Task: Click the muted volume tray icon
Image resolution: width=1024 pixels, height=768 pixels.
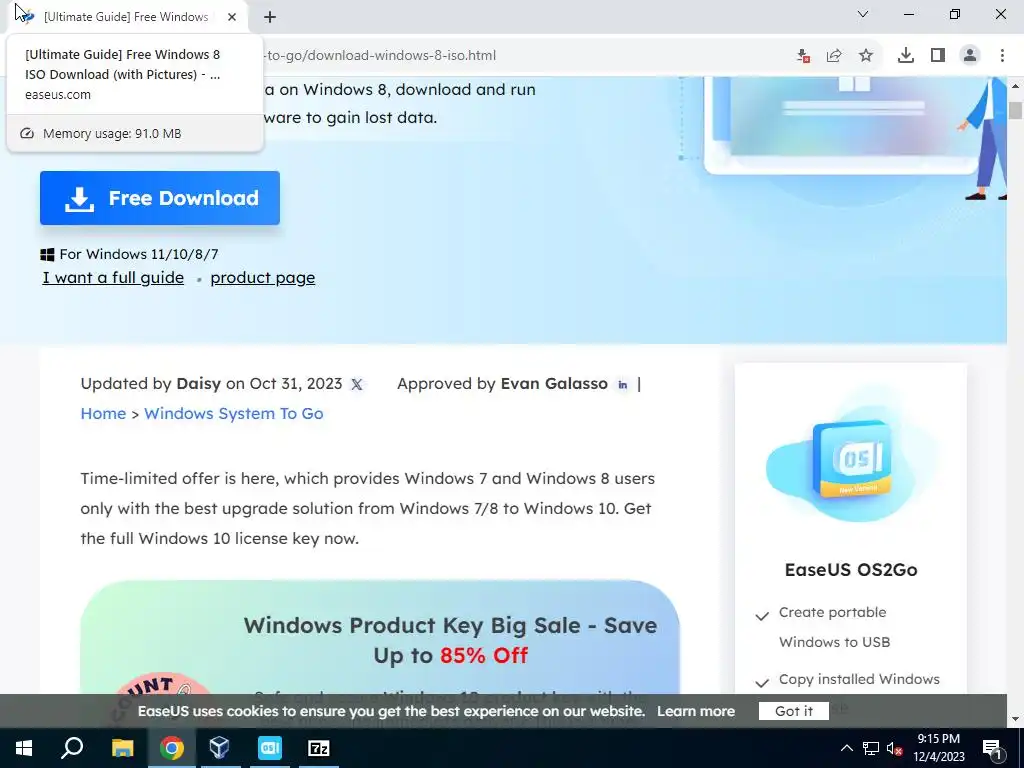Action: [894, 748]
